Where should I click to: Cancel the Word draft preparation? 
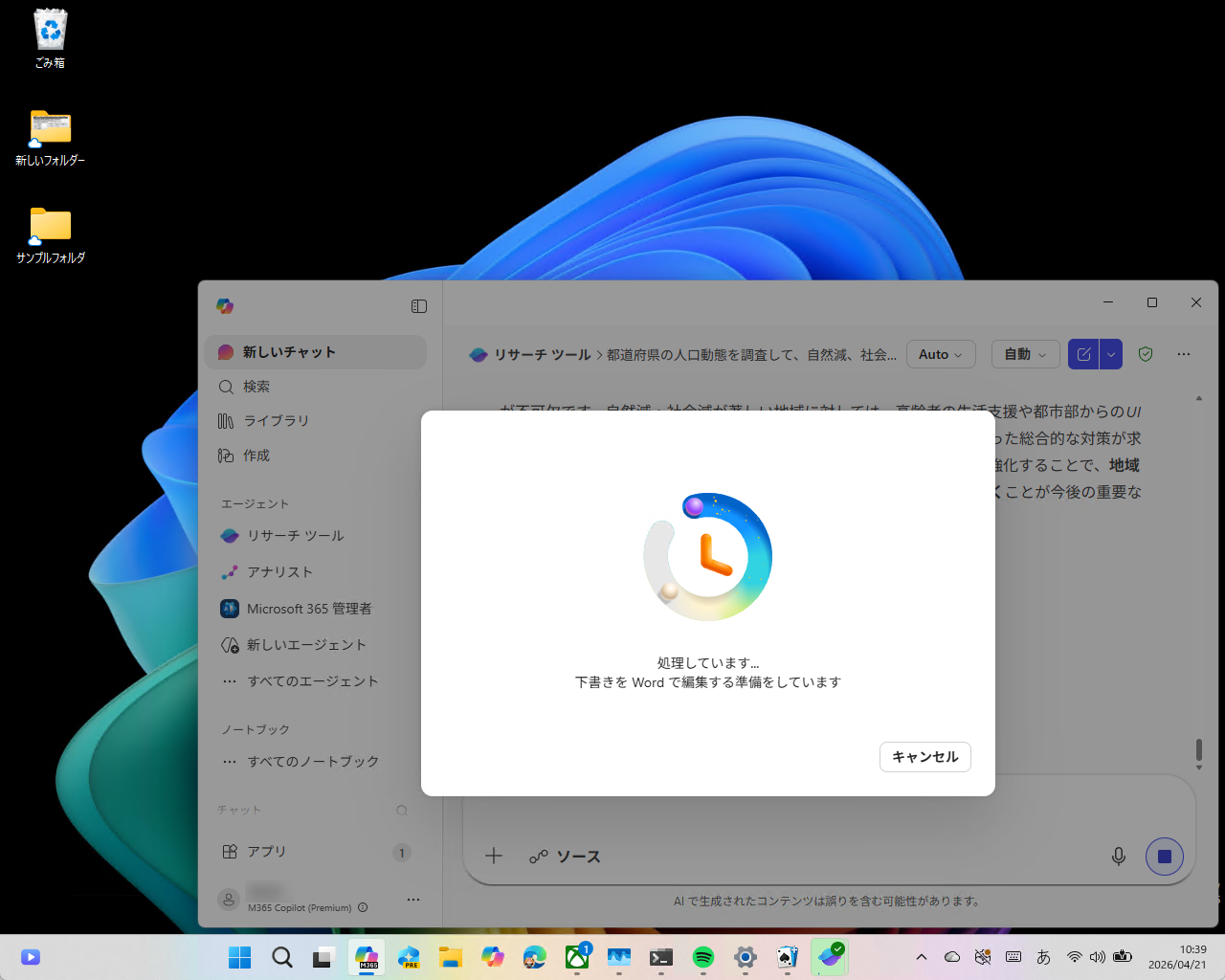pos(924,756)
